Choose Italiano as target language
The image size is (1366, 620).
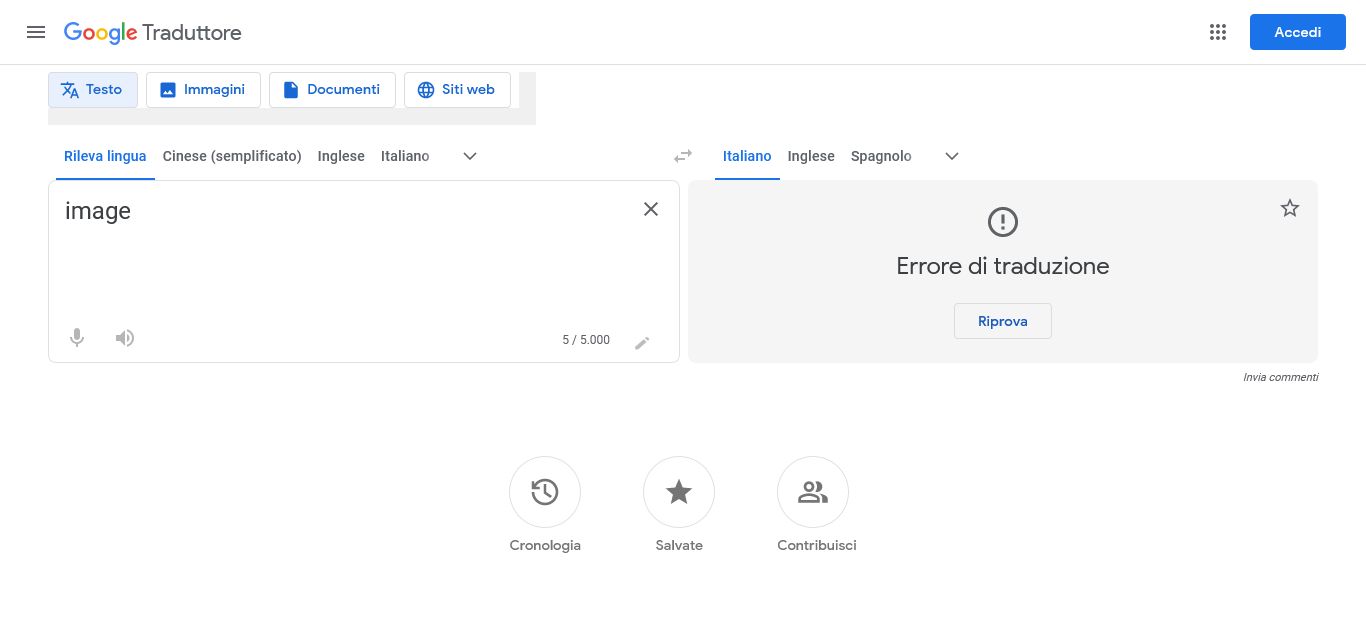click(747, 156)
